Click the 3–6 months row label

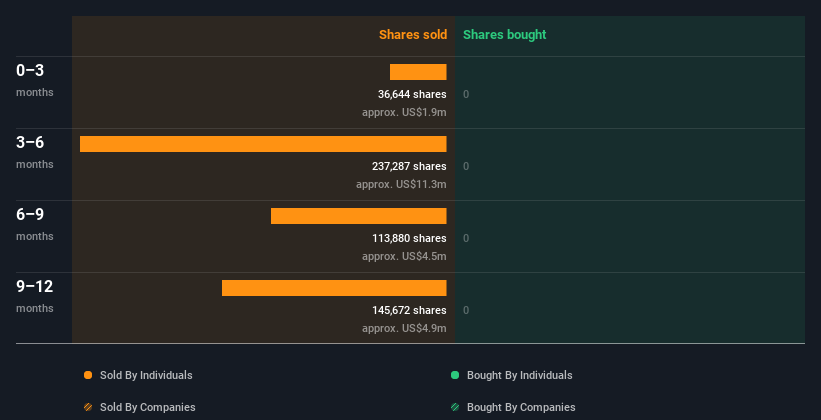pyautogui.click(x=35, y=152)
